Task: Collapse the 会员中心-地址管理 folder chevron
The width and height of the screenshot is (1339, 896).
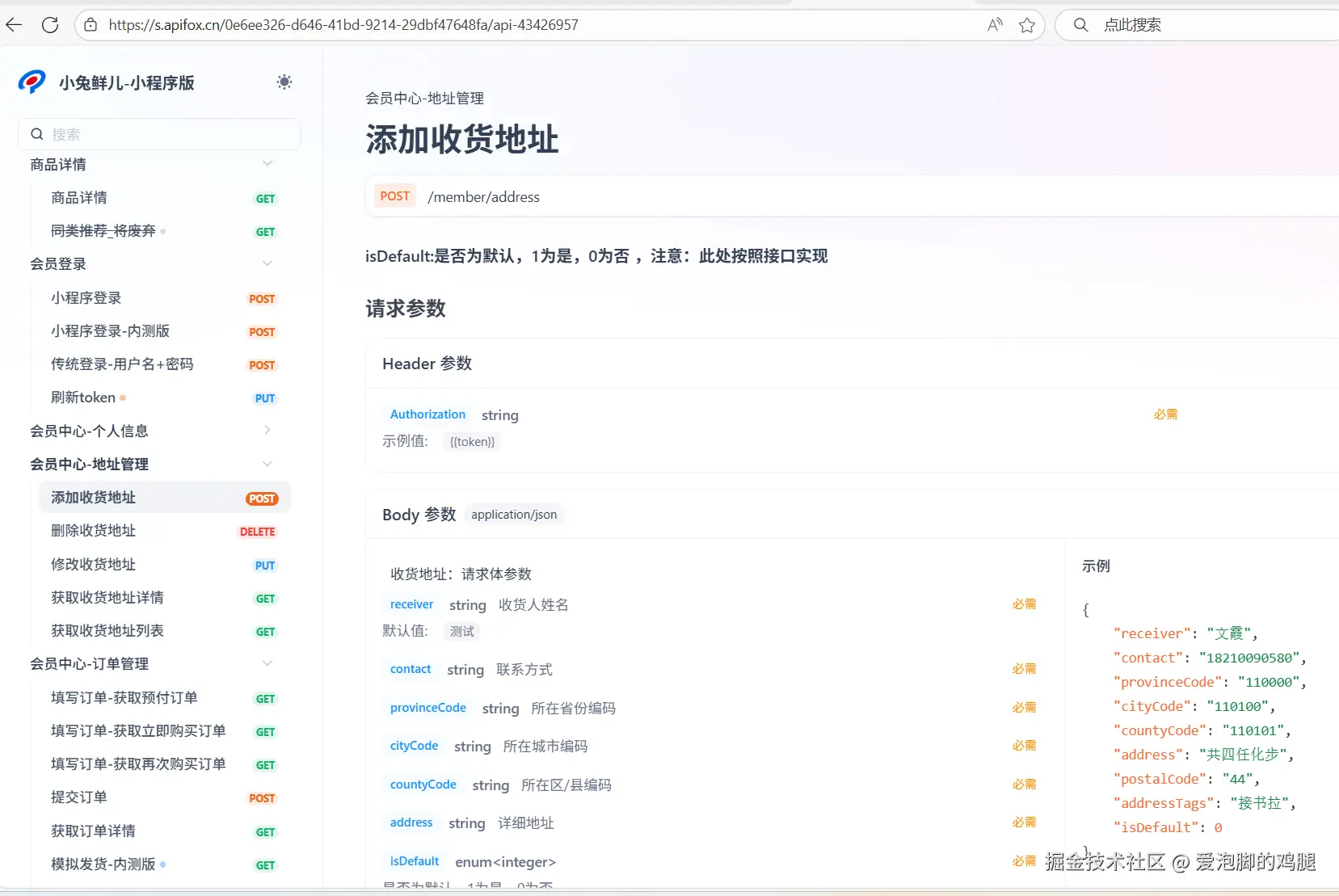Action: [x=267, y=464]
